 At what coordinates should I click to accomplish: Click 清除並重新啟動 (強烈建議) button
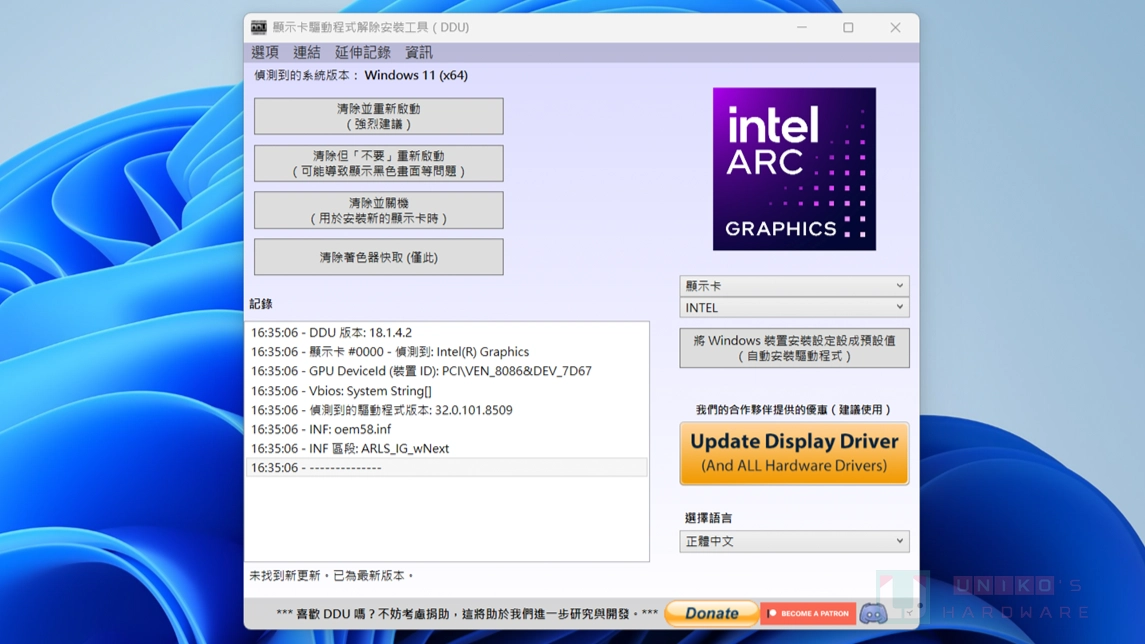tap(378, 116)
